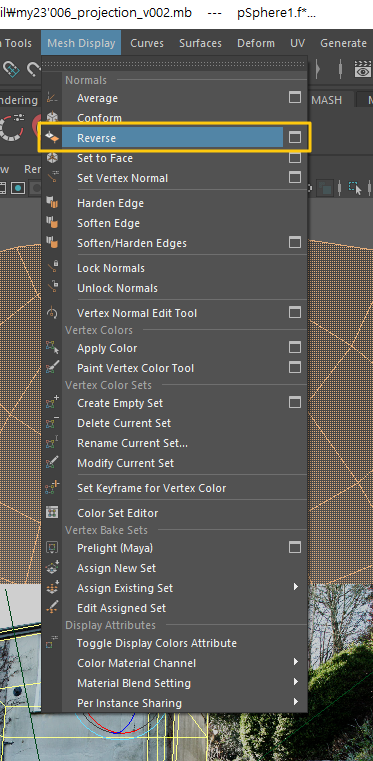
Task: Expand the Per Instance Sharing submenu arrow
Action: point(296,702)
